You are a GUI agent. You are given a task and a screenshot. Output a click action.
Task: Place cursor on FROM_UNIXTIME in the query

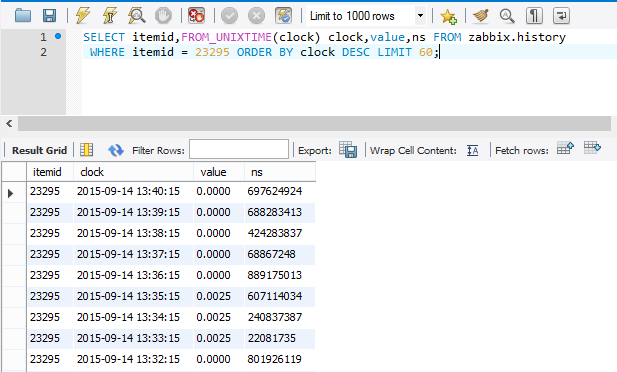226,37
